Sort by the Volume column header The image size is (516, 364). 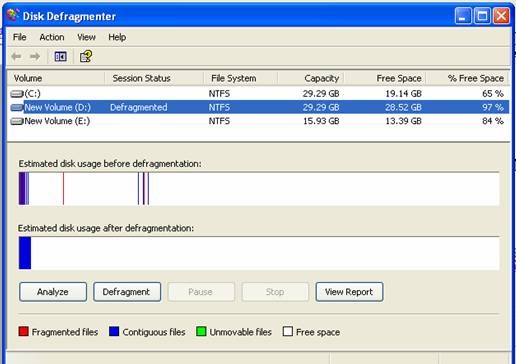coord(56,78)
